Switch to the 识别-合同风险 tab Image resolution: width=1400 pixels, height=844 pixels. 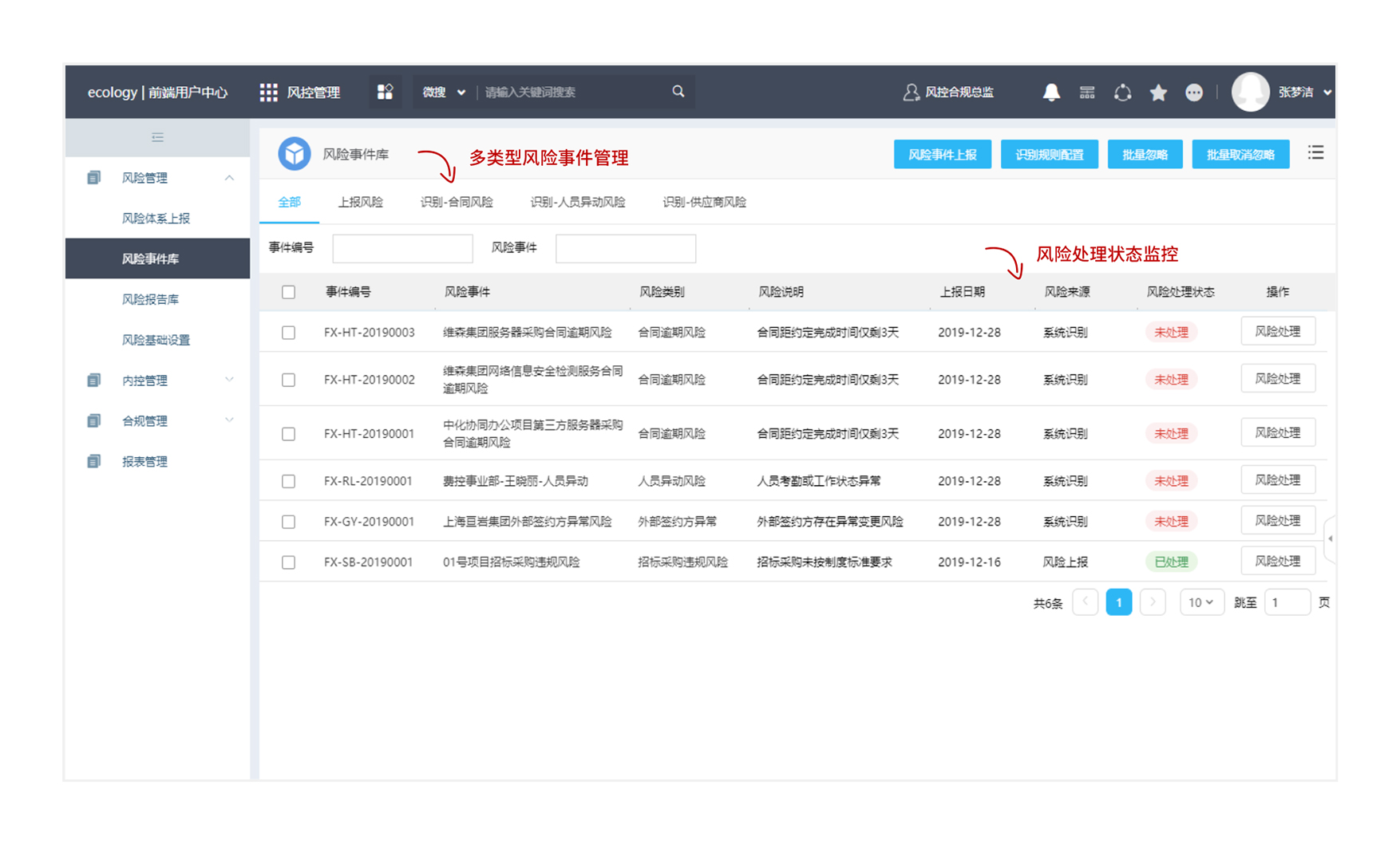pos(457,202)
